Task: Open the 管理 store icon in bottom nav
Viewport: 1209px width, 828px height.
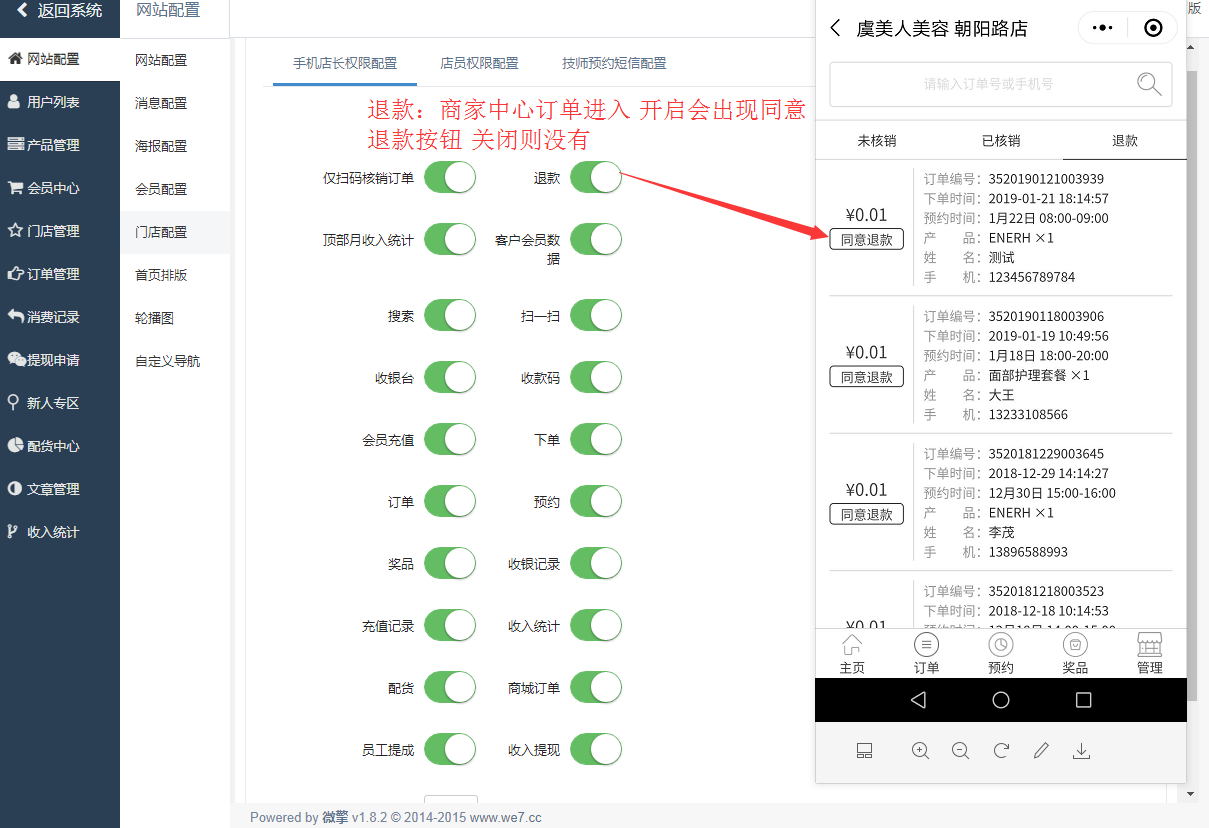Action: tap(1150, 645)
